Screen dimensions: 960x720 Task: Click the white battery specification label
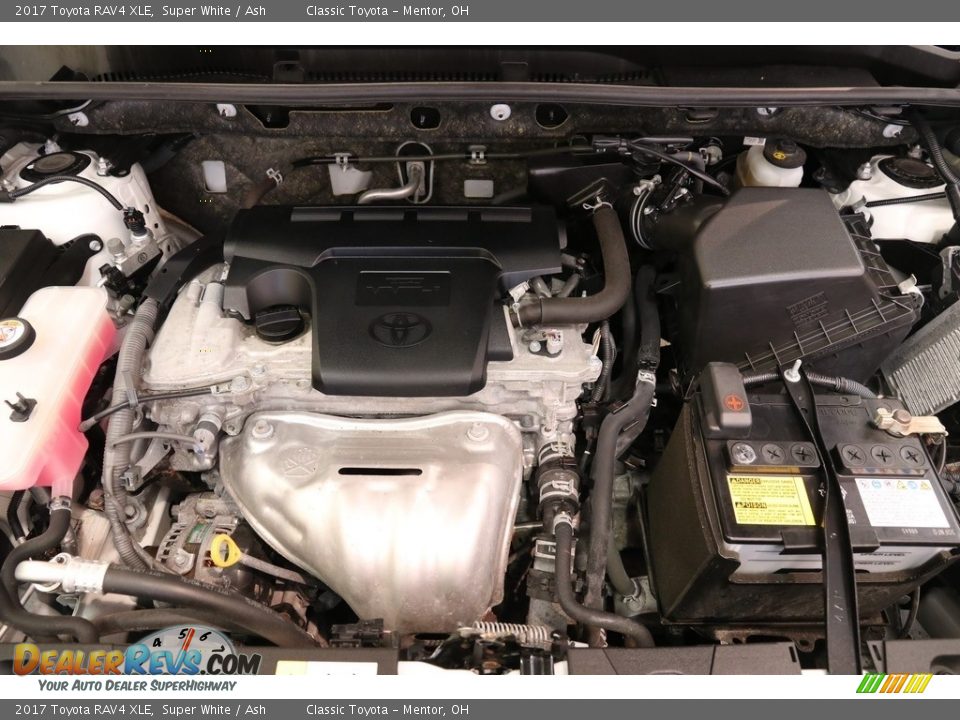point(901,502)
